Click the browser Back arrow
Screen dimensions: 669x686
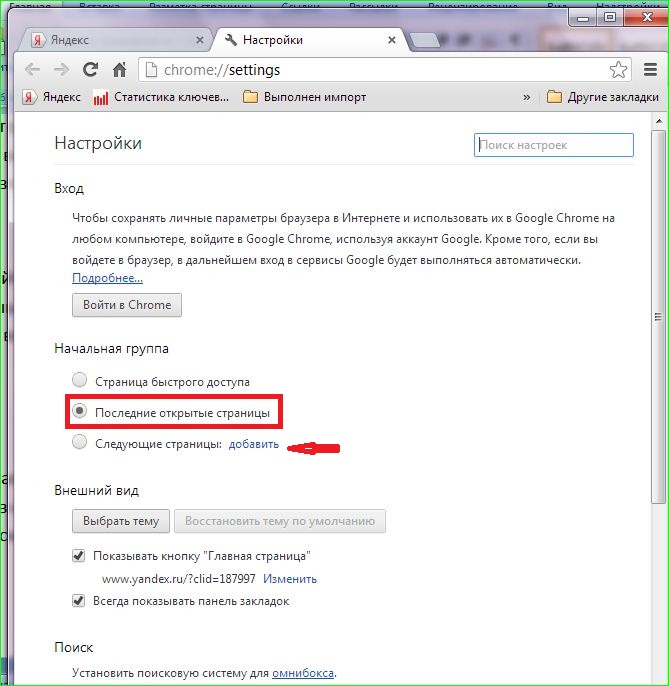[x=32, y=70]
